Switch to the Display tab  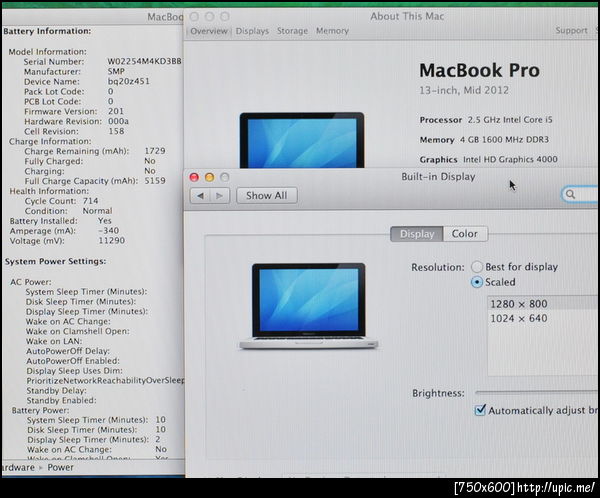417,234
